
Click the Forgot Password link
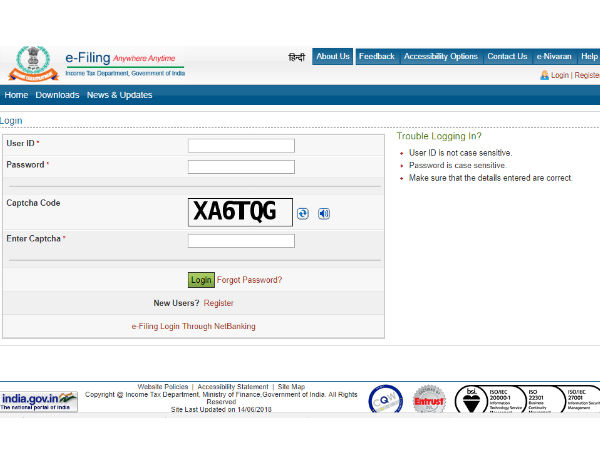click(x=249, y=280)
